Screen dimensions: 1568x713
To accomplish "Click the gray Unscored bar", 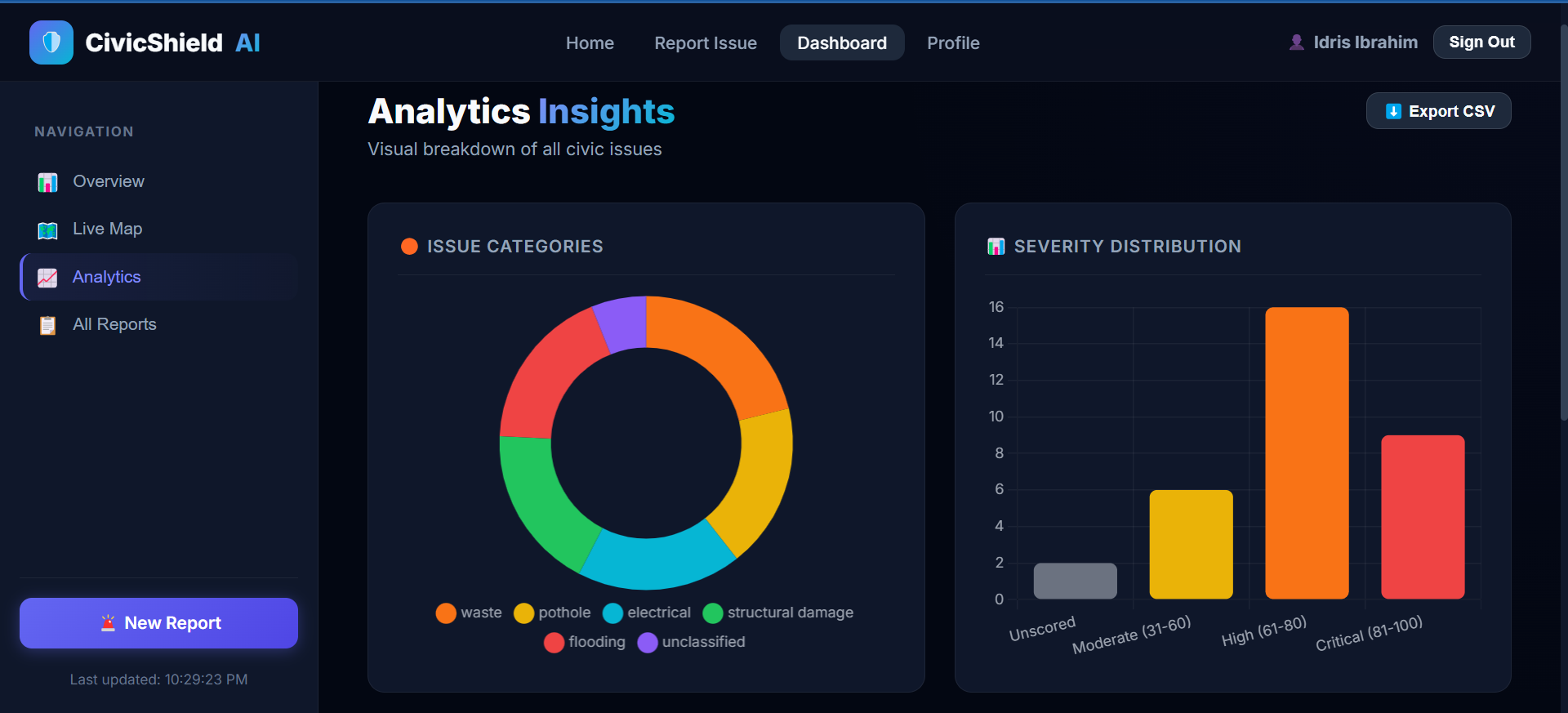I will click(1075, 581).
